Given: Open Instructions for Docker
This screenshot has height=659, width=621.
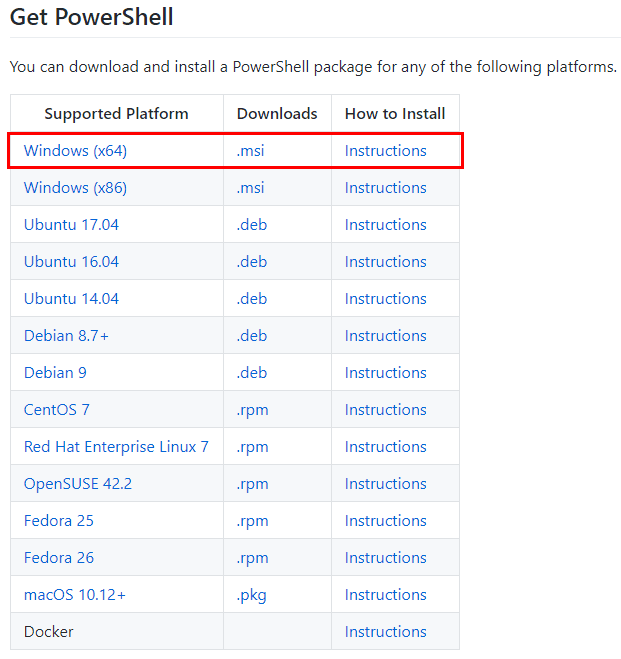Looking at the screenshot, I should 385,632.
